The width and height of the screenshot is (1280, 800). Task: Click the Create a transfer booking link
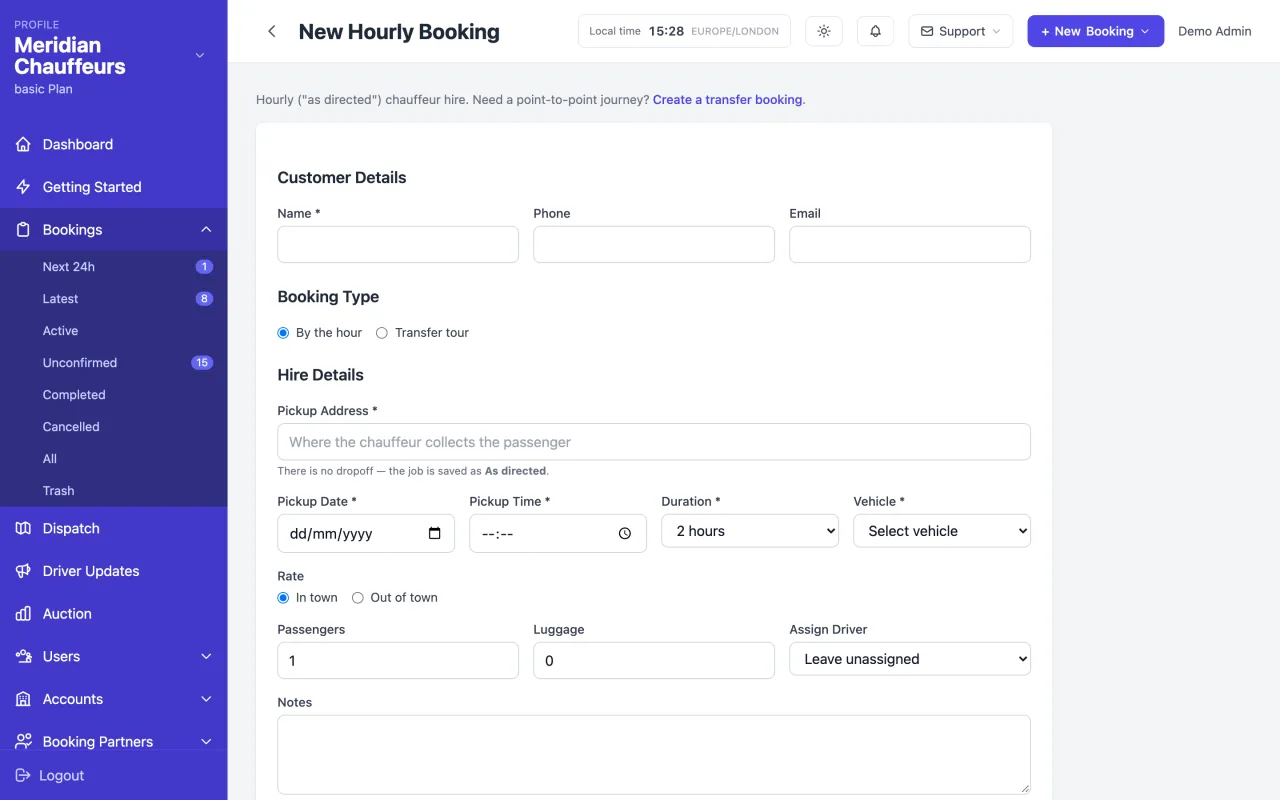[x=728, y=100]
